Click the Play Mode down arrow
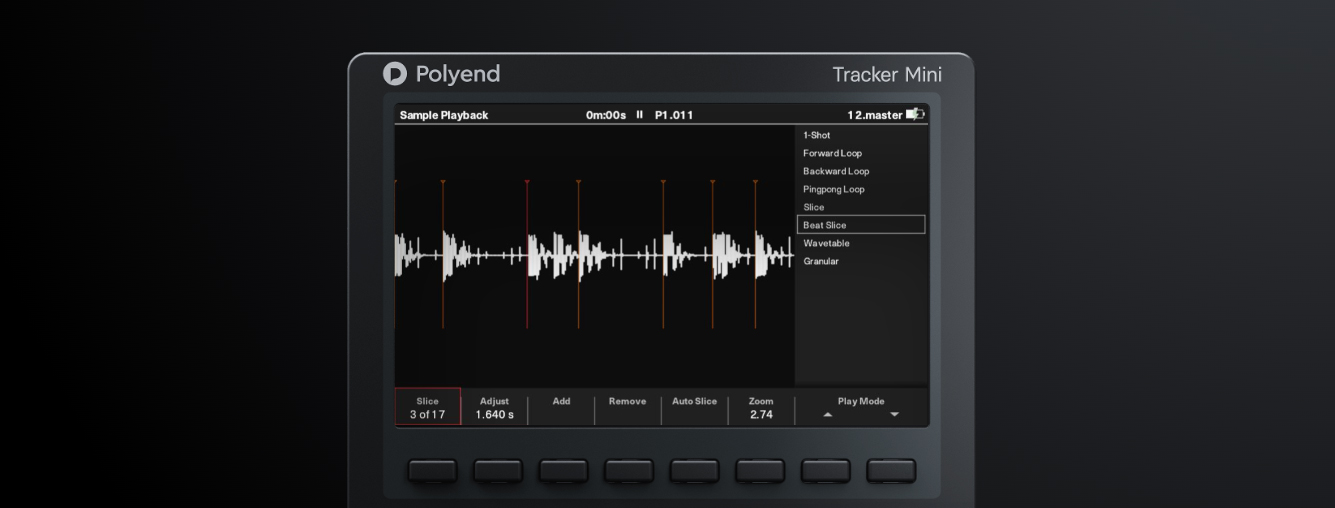This screenshot has width=1335, height=508. click(894, 415)
